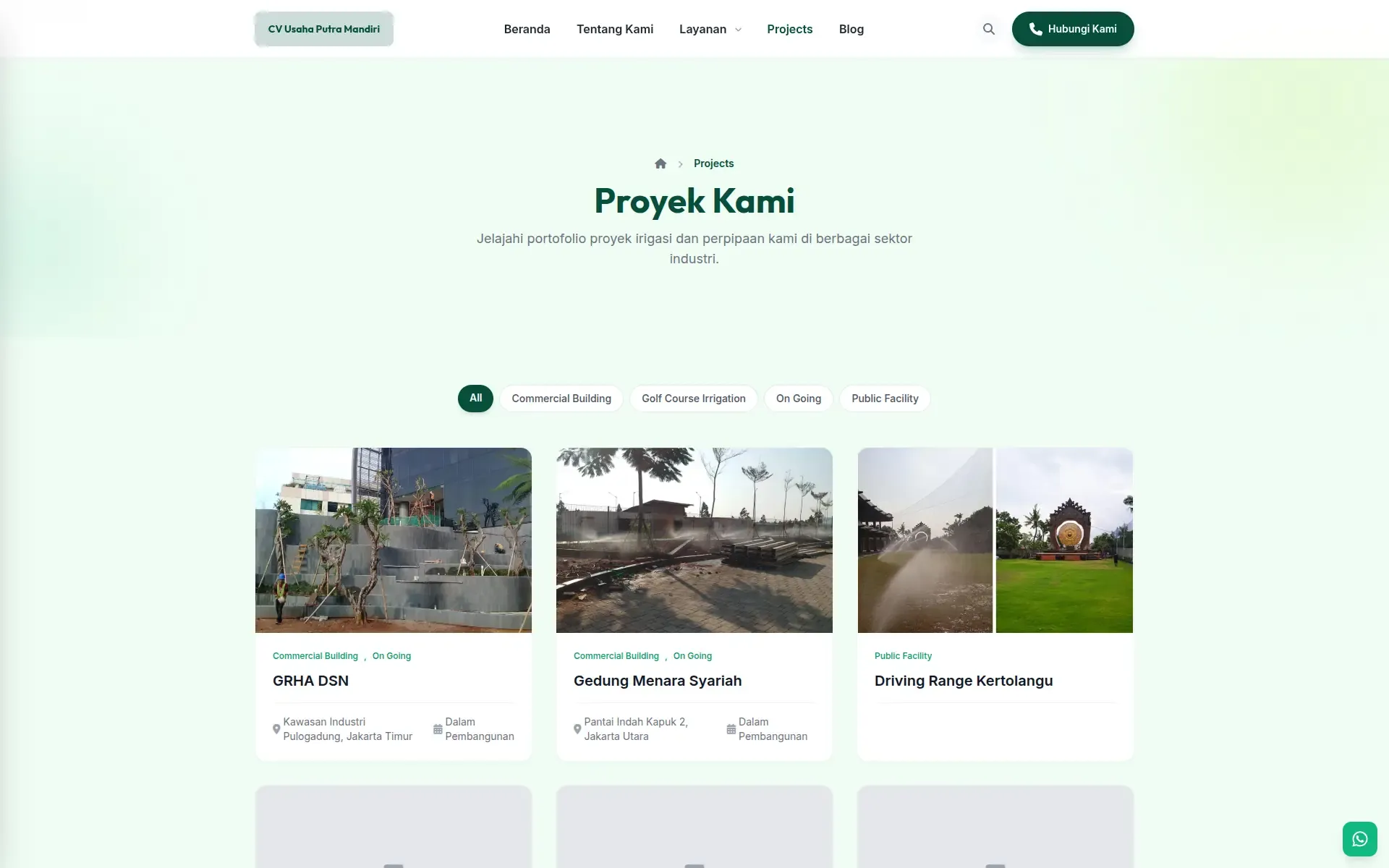Expand the Layanan dropdown chevron
This screenshot has width=1389, height=868.
pyautogui.click(x=738, y=30)
